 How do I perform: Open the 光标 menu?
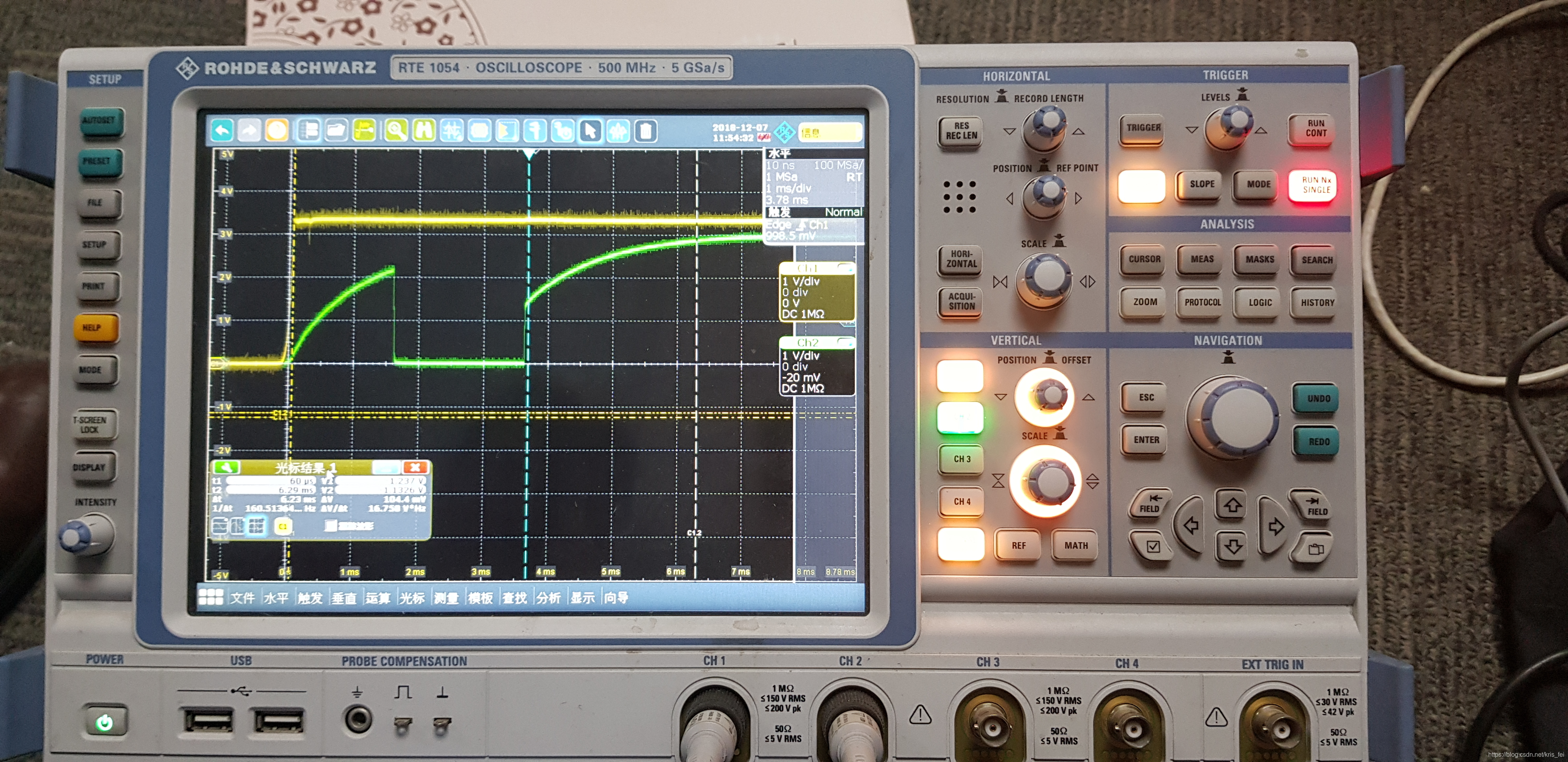click(x=412, y=598)
